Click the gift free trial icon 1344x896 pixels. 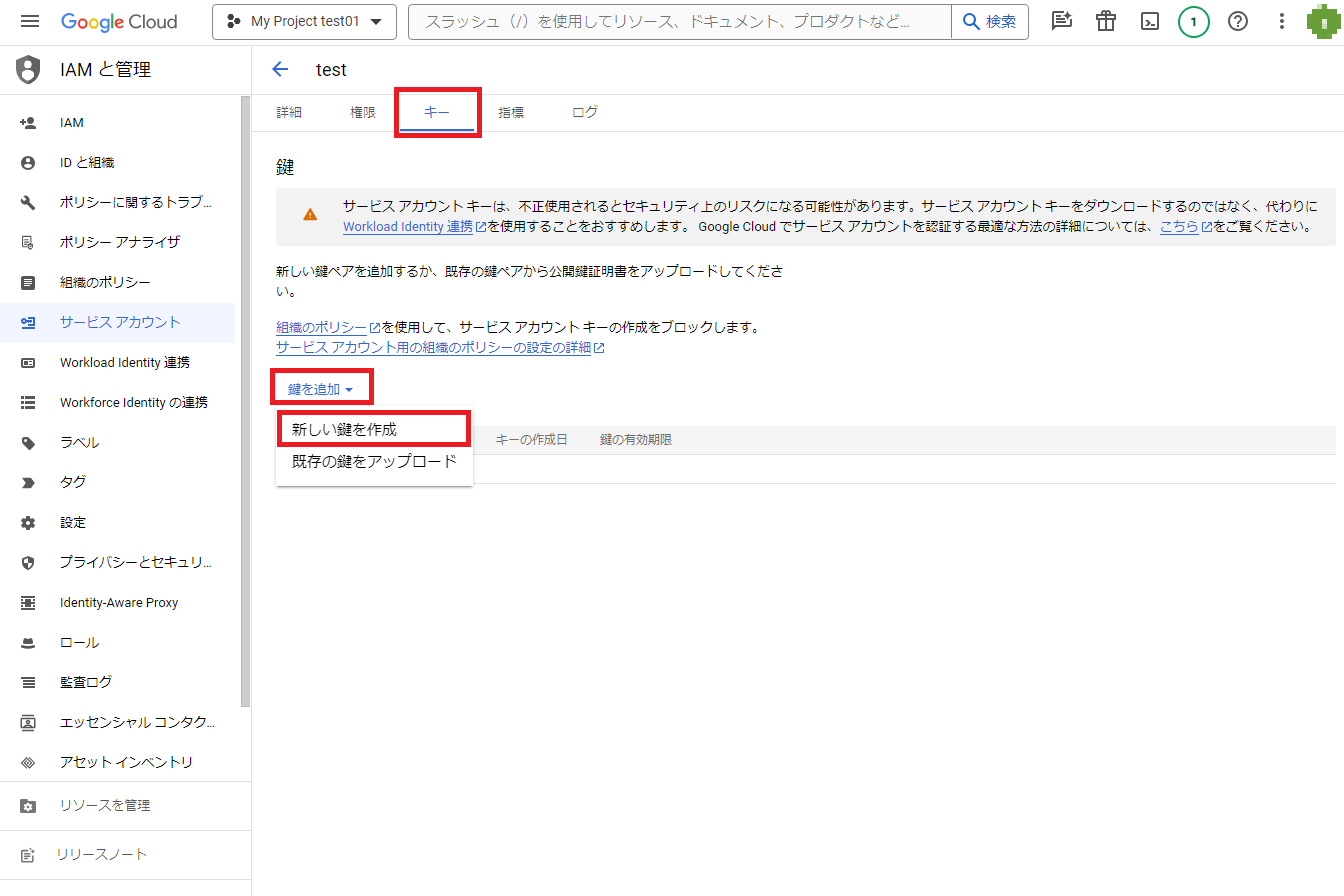coord(1106,22)
